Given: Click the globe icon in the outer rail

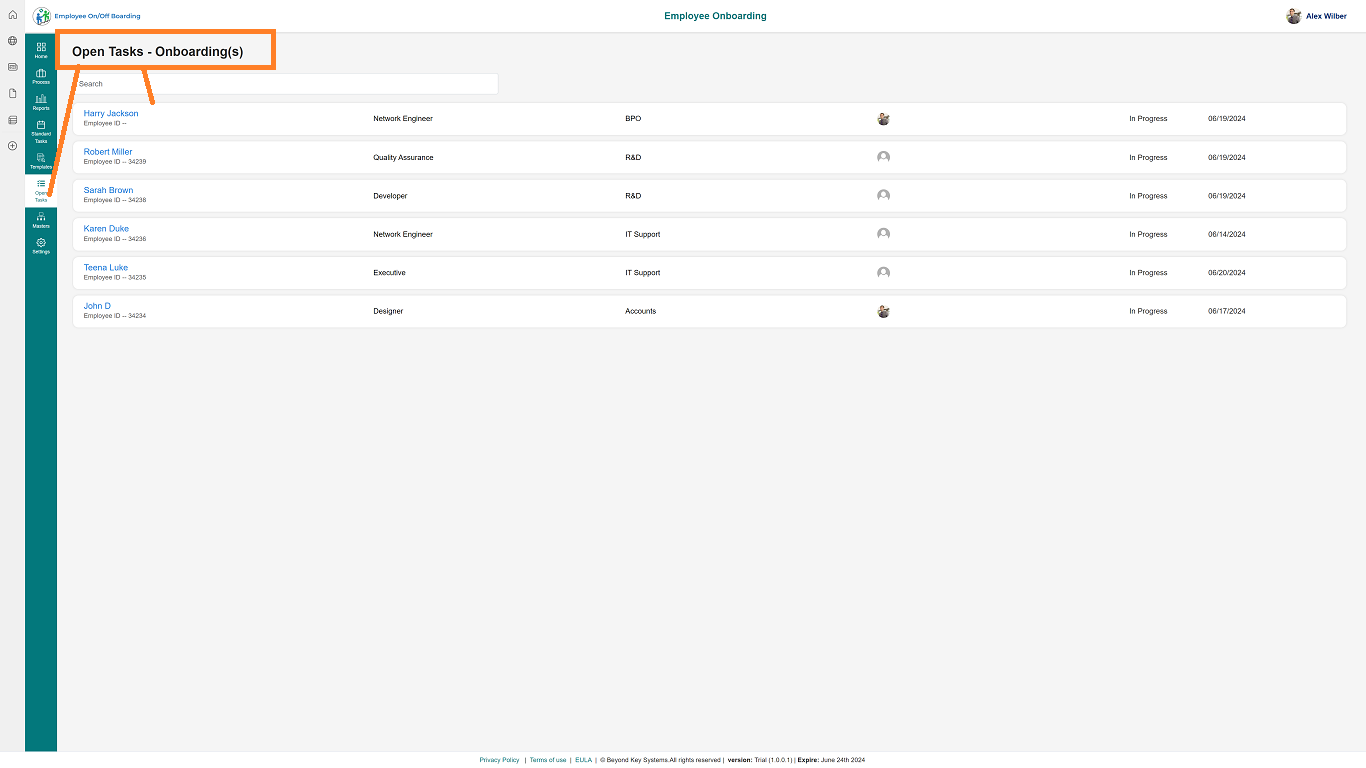Looking at the screenshot, I should click(12, 41).
